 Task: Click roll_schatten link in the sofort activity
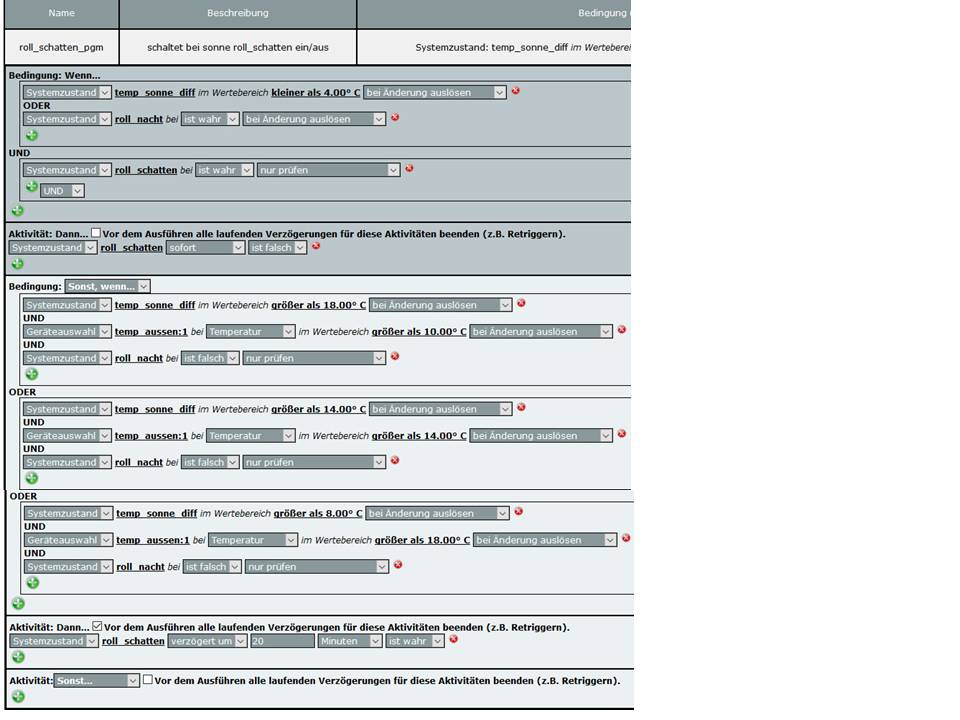132,248
